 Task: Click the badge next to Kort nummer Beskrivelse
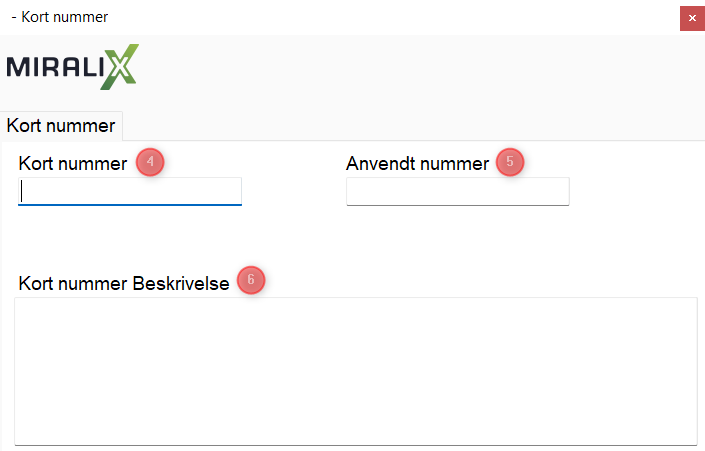pos(251,280)
